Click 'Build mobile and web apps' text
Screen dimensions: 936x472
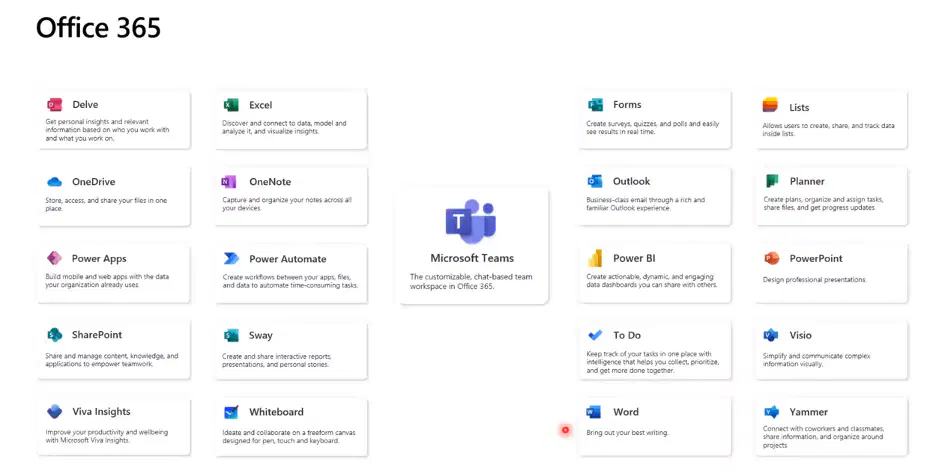pyautogui.click(x=107, y=280)
